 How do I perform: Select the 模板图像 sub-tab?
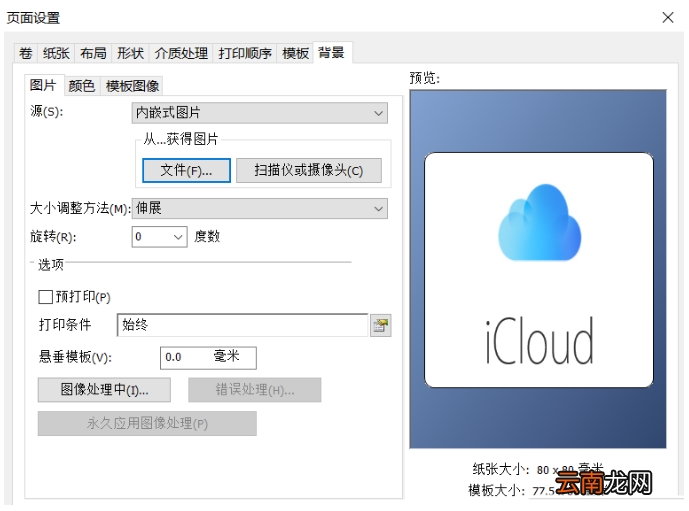click(132, 86)
